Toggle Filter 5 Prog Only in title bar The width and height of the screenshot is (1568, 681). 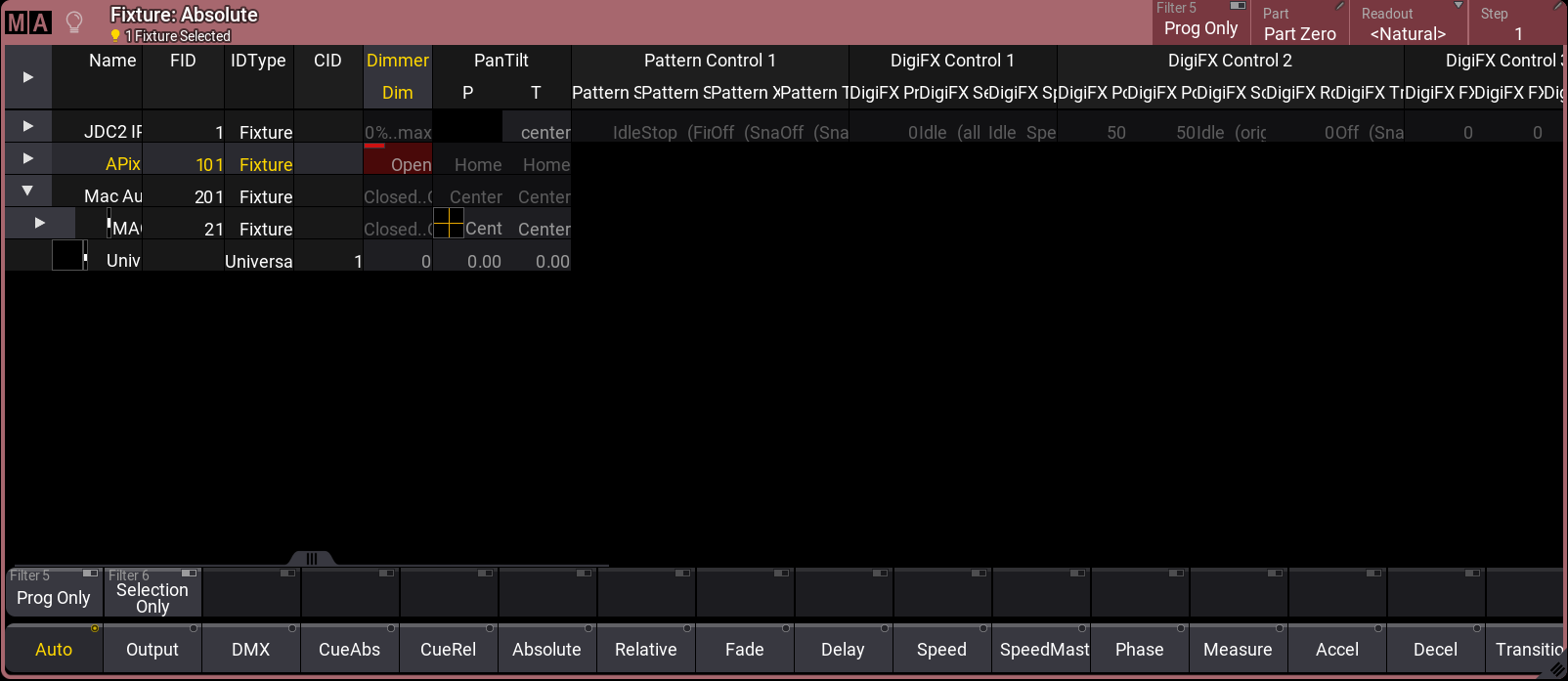coord(1200,21)
